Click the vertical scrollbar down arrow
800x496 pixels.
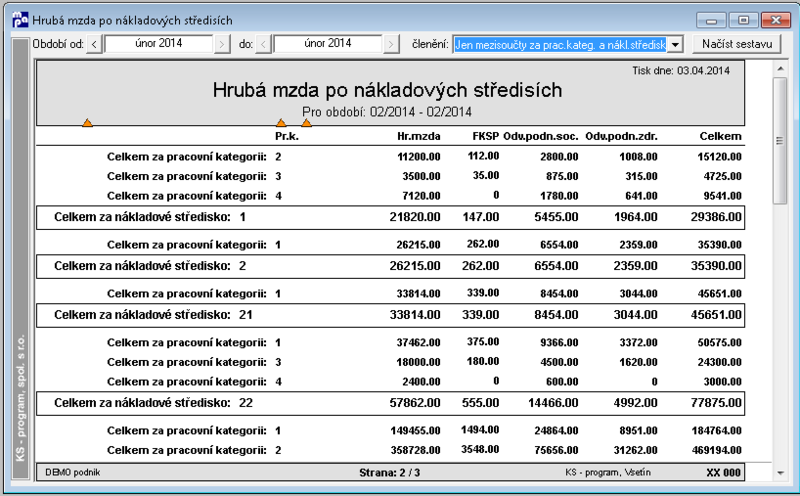point(780,473)
